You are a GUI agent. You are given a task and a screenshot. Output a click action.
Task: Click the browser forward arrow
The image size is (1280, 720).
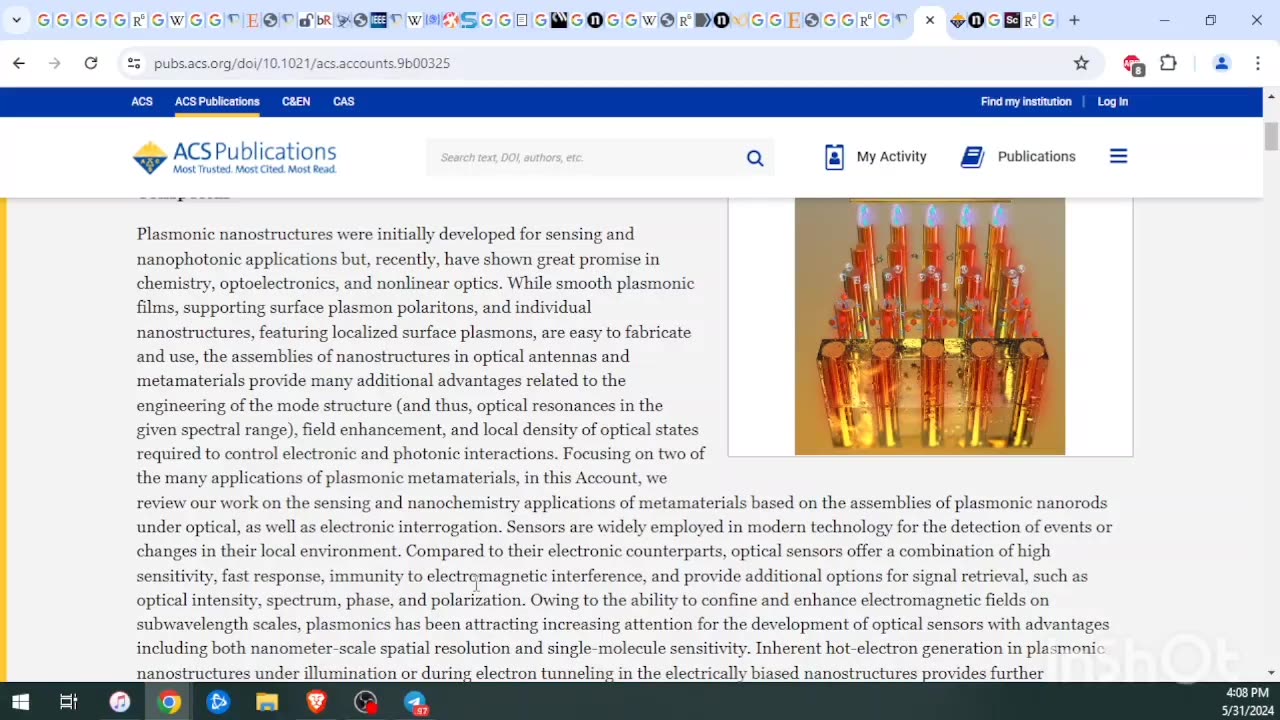click(x=55, y=63)
